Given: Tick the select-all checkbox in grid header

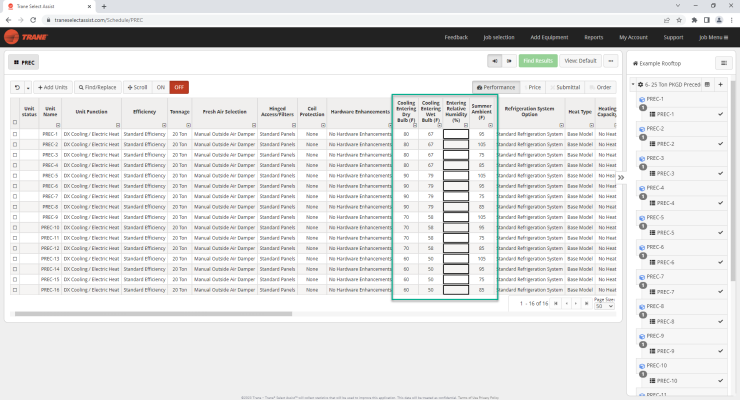Looking at the screenshot, I should pyautogui.click(x=15, y=122).
